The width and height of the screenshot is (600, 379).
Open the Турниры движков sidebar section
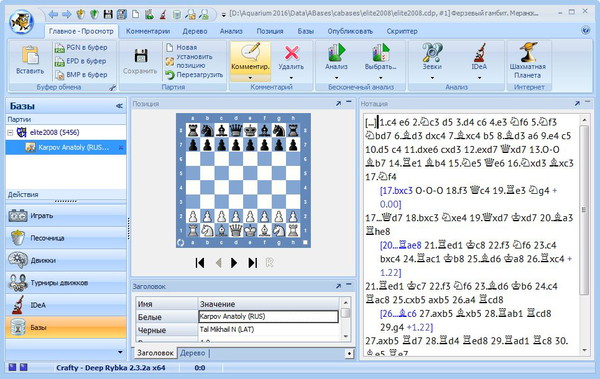coord(66,283)
